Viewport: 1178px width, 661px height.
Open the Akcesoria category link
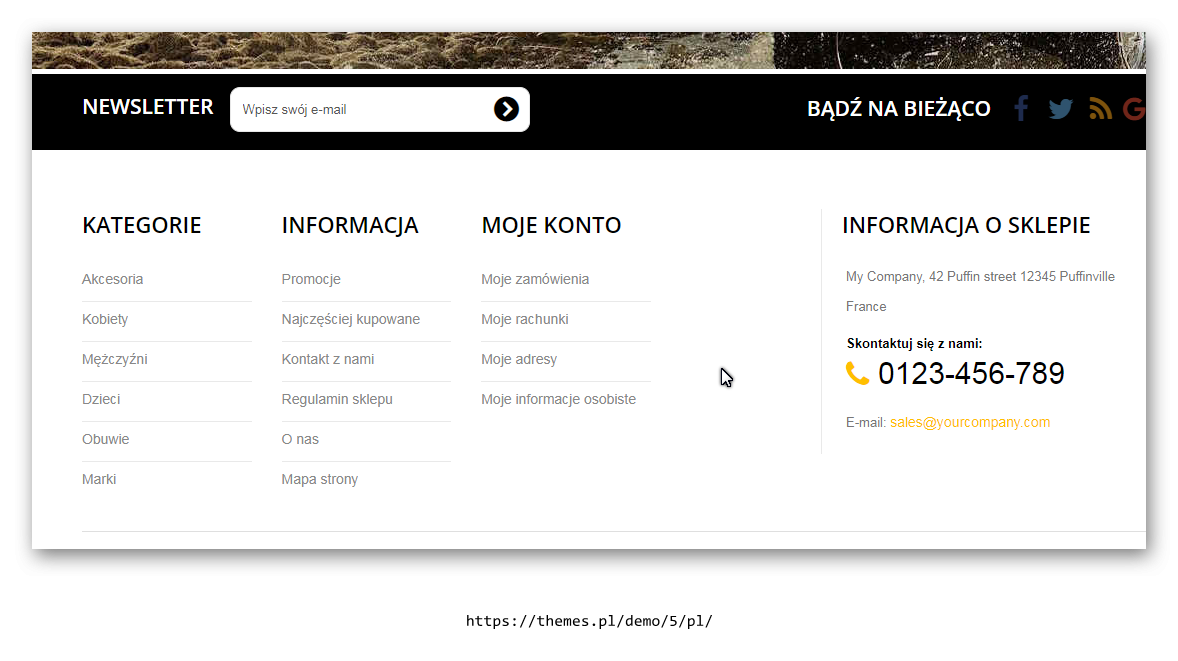click(113, 279)
